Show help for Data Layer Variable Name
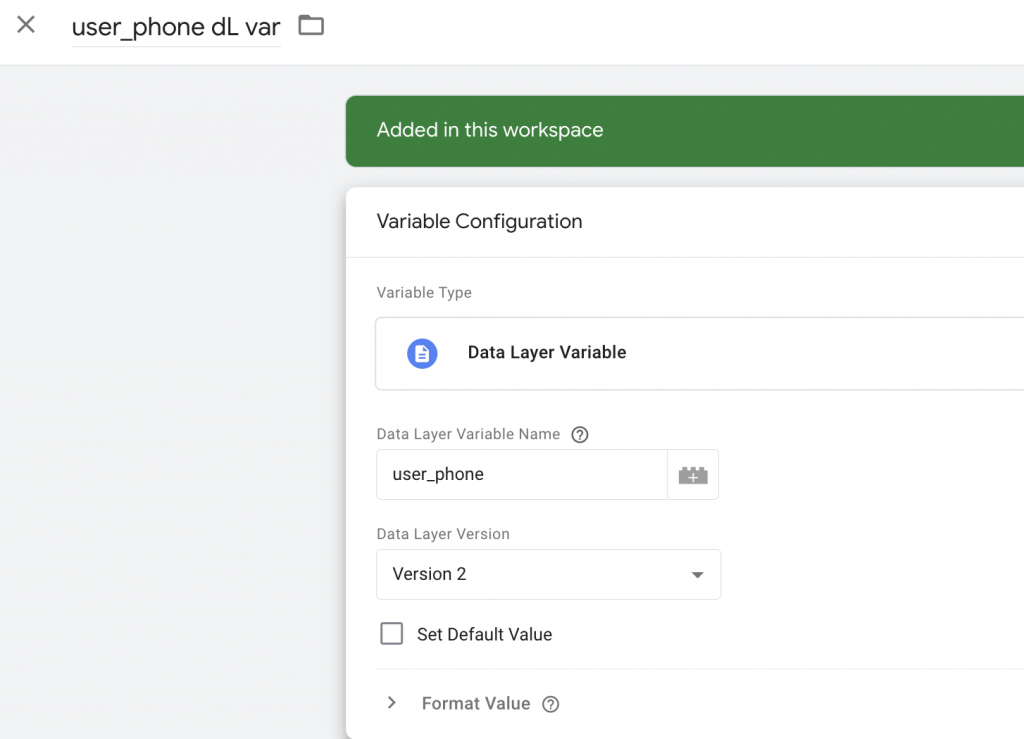The width and height of the screenshot is (1024, 739). click(x=579, y=435)
